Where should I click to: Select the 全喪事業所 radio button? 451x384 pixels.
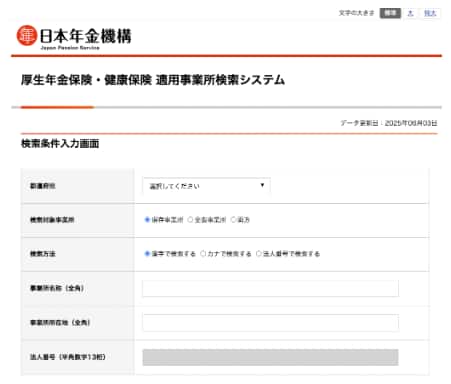pyautogui.click(x=190, y=220)
